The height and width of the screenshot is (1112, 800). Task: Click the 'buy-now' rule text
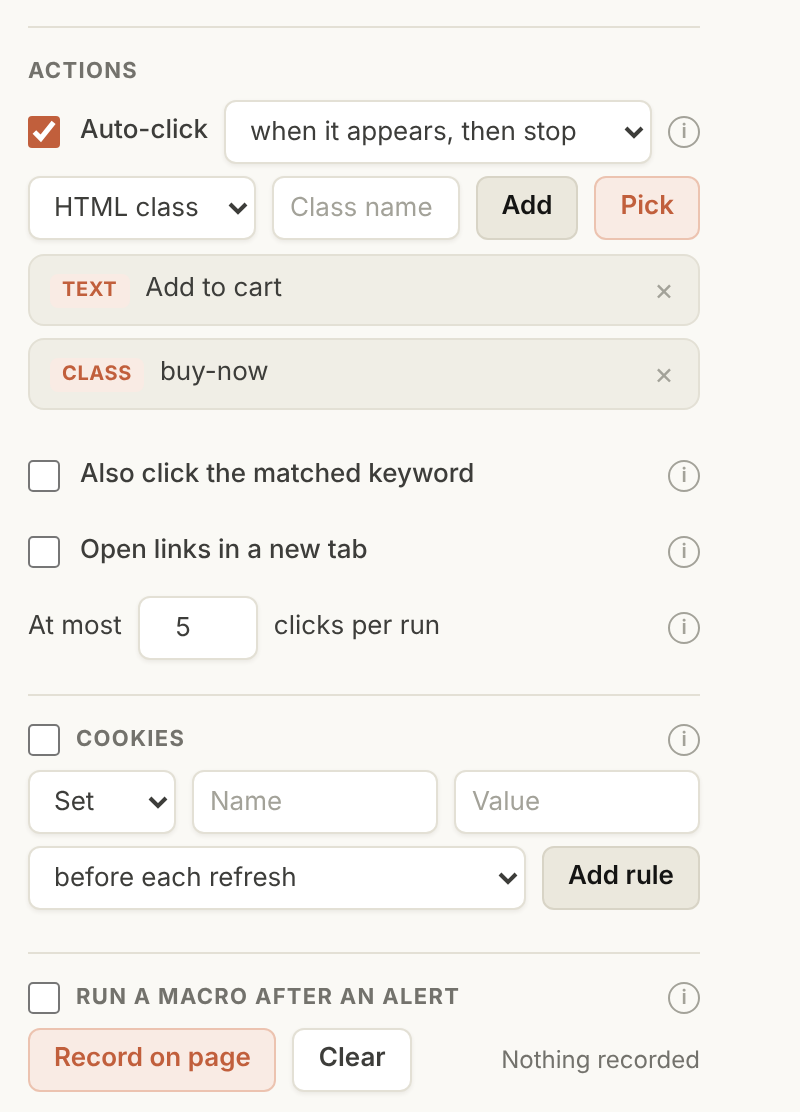(x=214, y=372)
